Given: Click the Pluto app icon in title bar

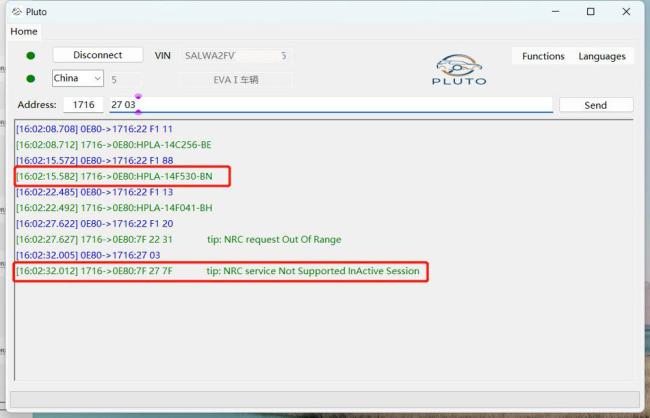Looking at the screenshot, I should click(16, 12).
